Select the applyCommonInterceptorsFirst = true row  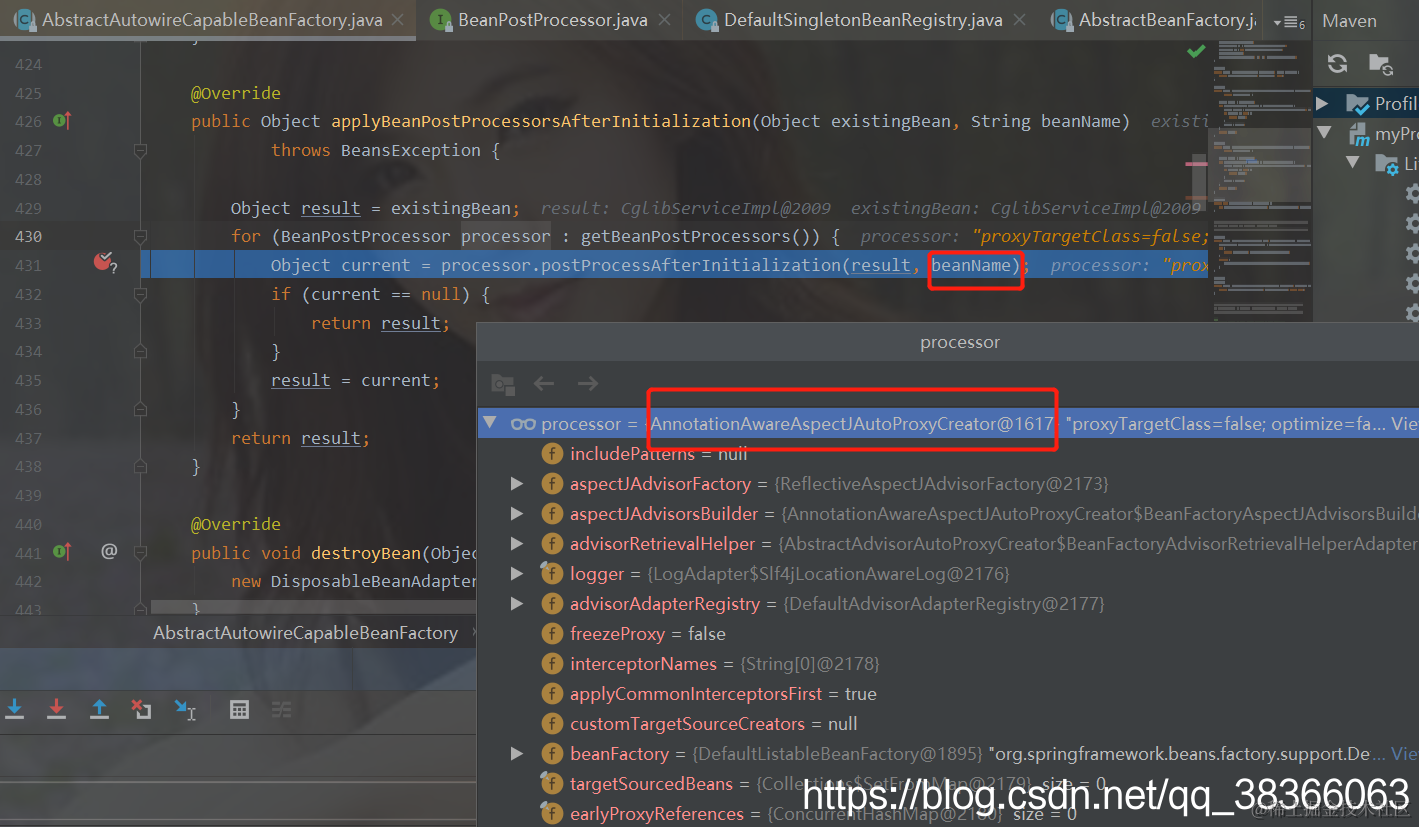(948, 694)
